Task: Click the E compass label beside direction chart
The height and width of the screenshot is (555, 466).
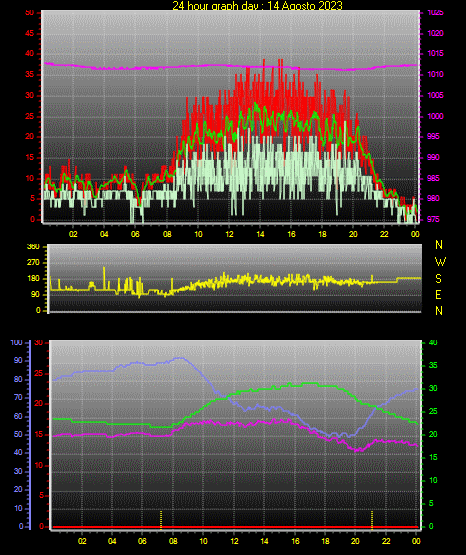Action: point(438,294)
